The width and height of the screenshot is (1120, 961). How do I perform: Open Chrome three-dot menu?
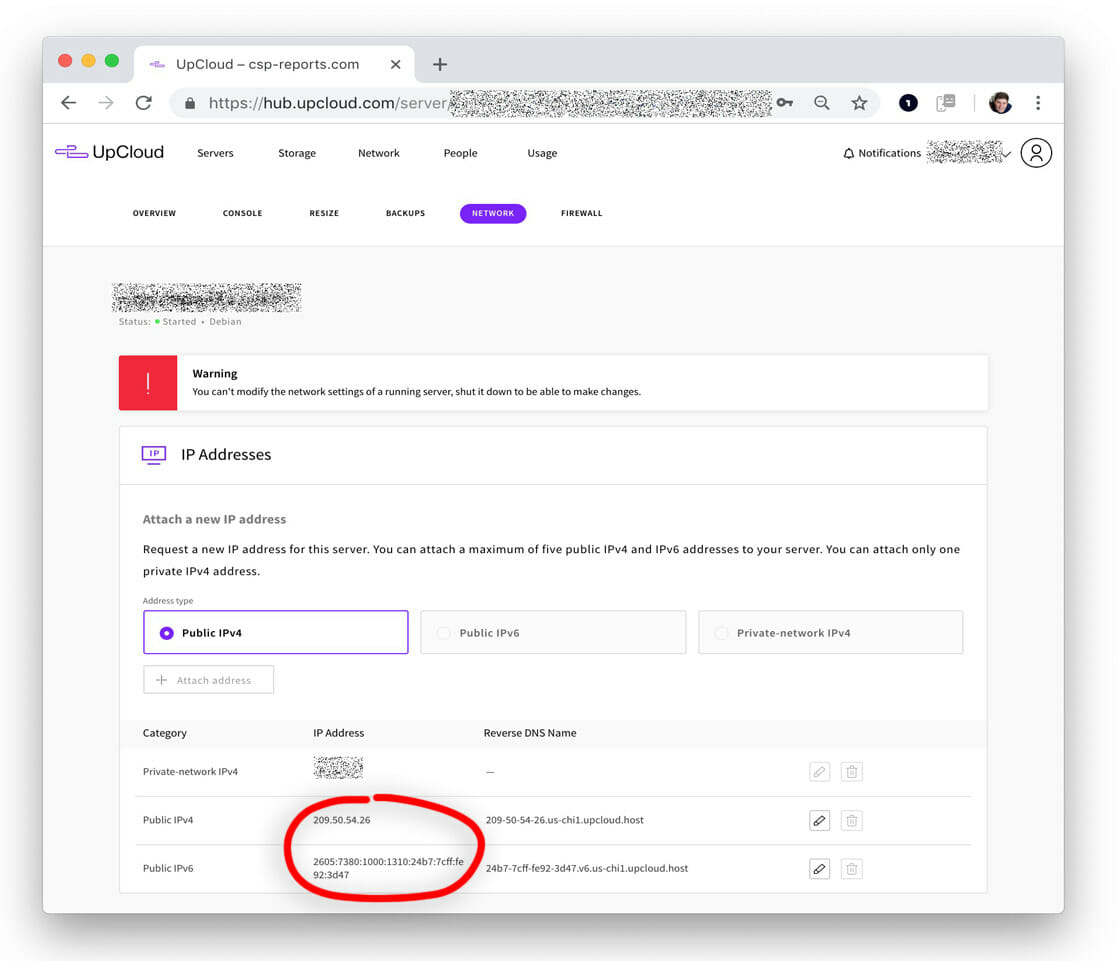[x=1038, y=103]
